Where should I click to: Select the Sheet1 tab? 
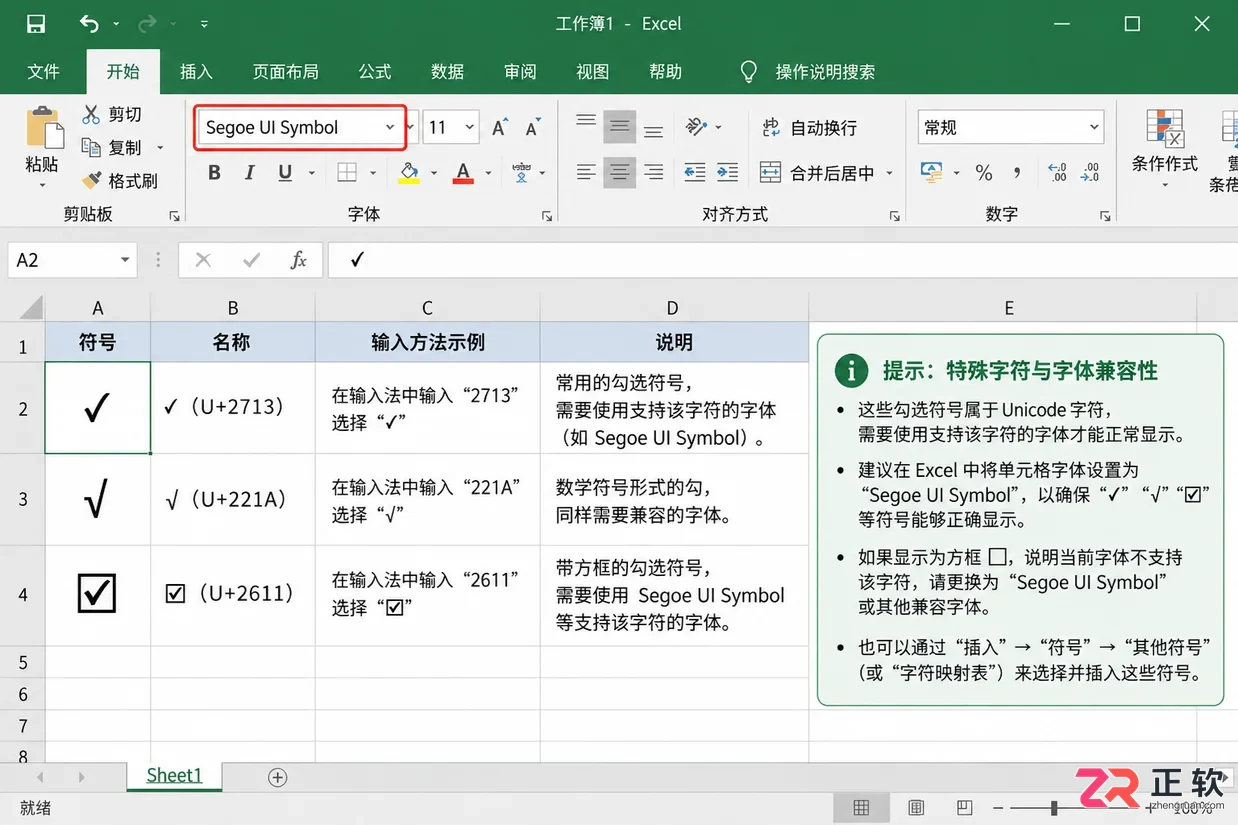(174, 776)
